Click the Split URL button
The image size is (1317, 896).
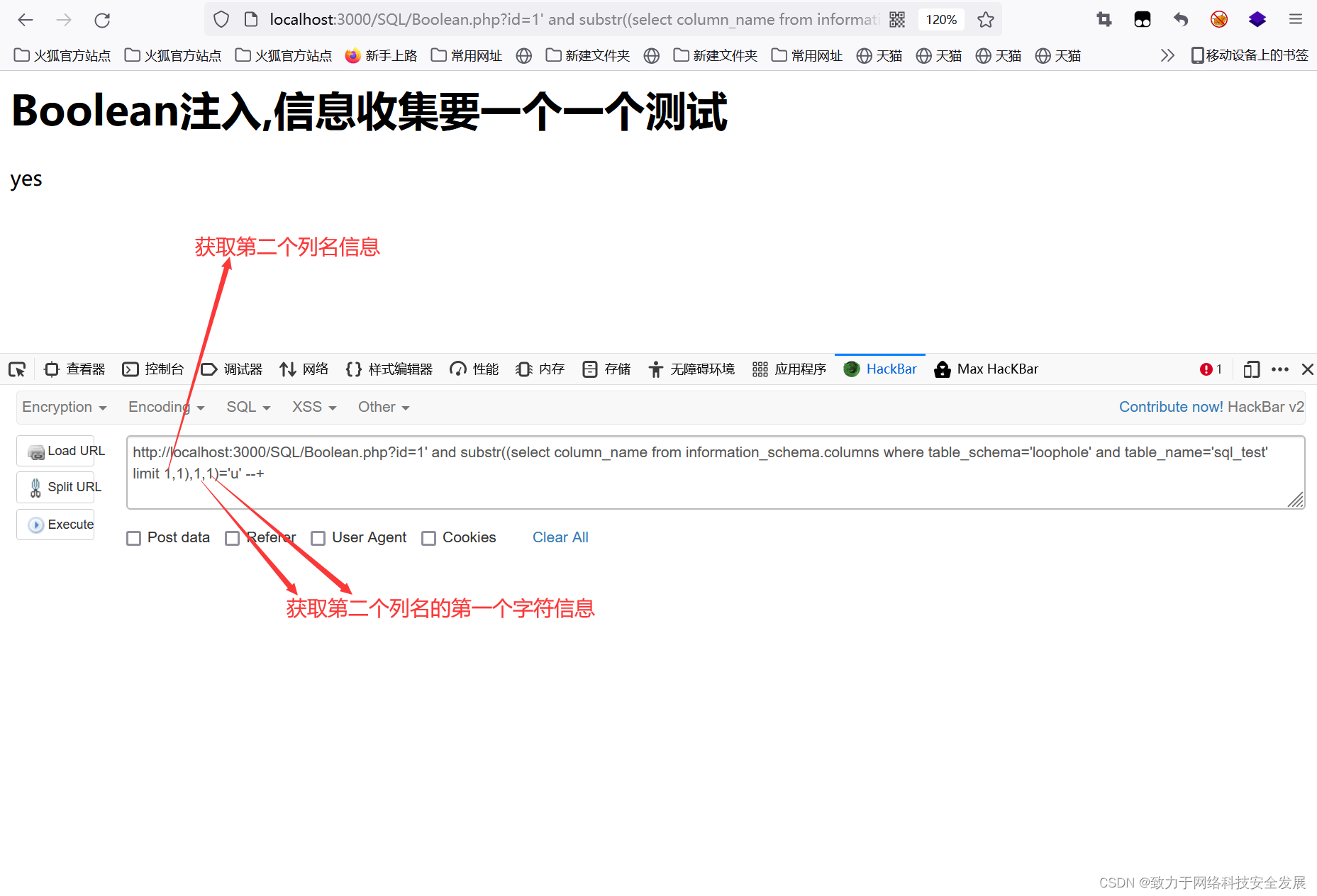pyautogui.click(x=55, y=487)
